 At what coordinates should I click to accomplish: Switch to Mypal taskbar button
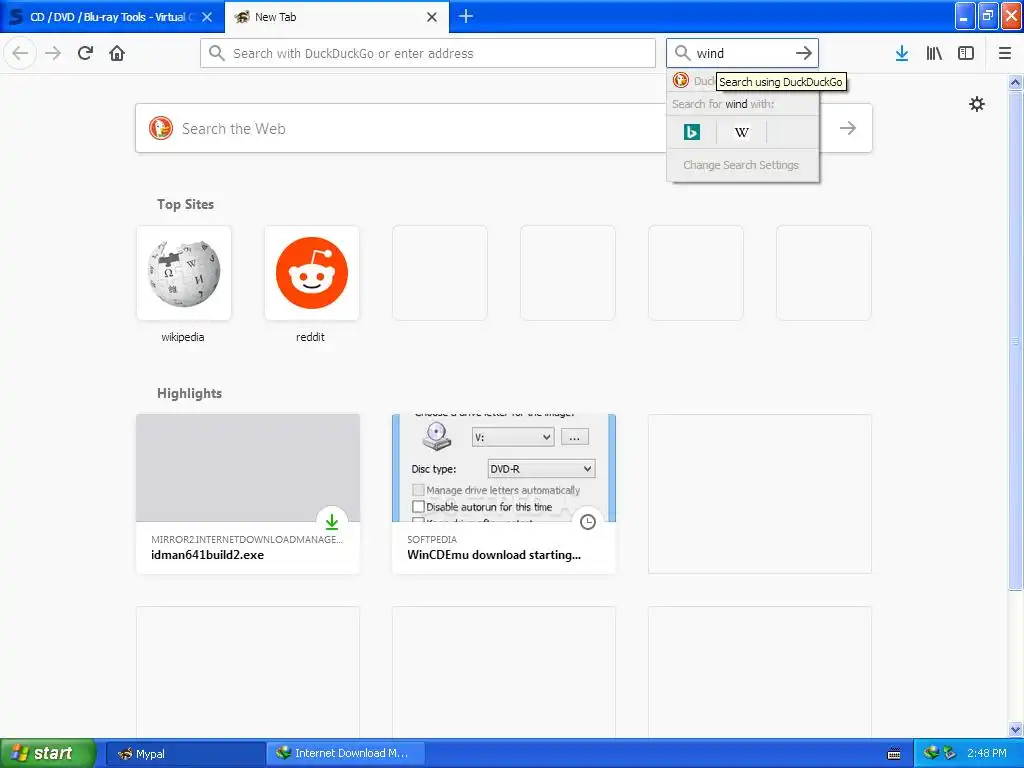(x=185, y=753)
